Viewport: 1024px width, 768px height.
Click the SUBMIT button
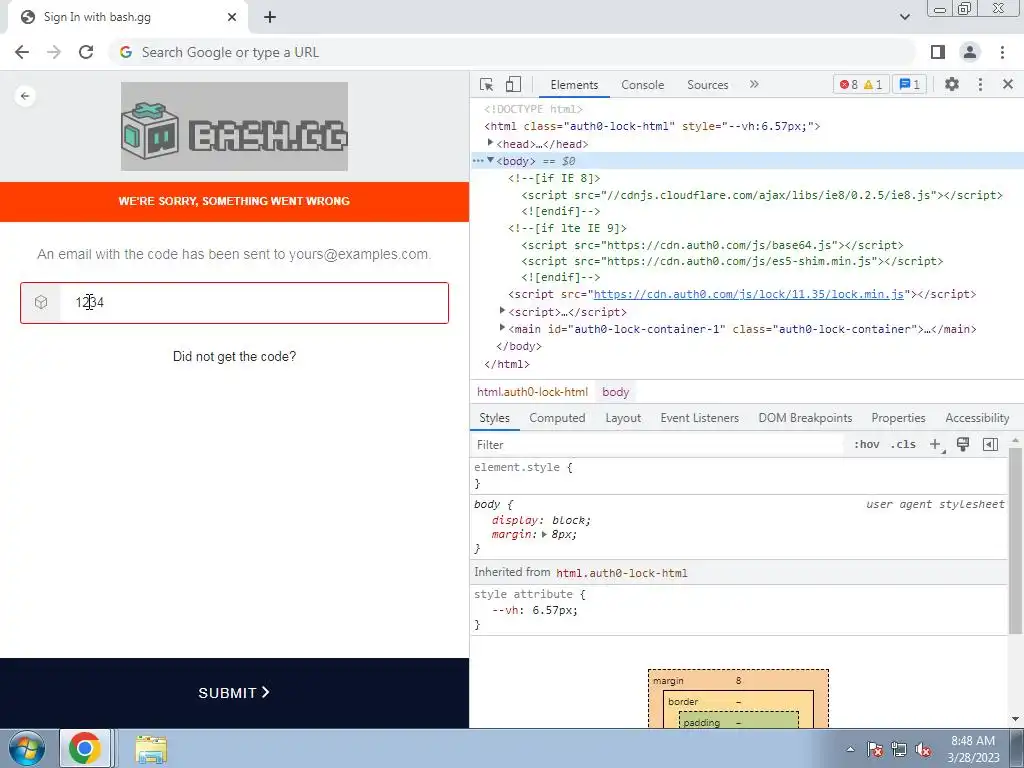(x=234, y=693)
